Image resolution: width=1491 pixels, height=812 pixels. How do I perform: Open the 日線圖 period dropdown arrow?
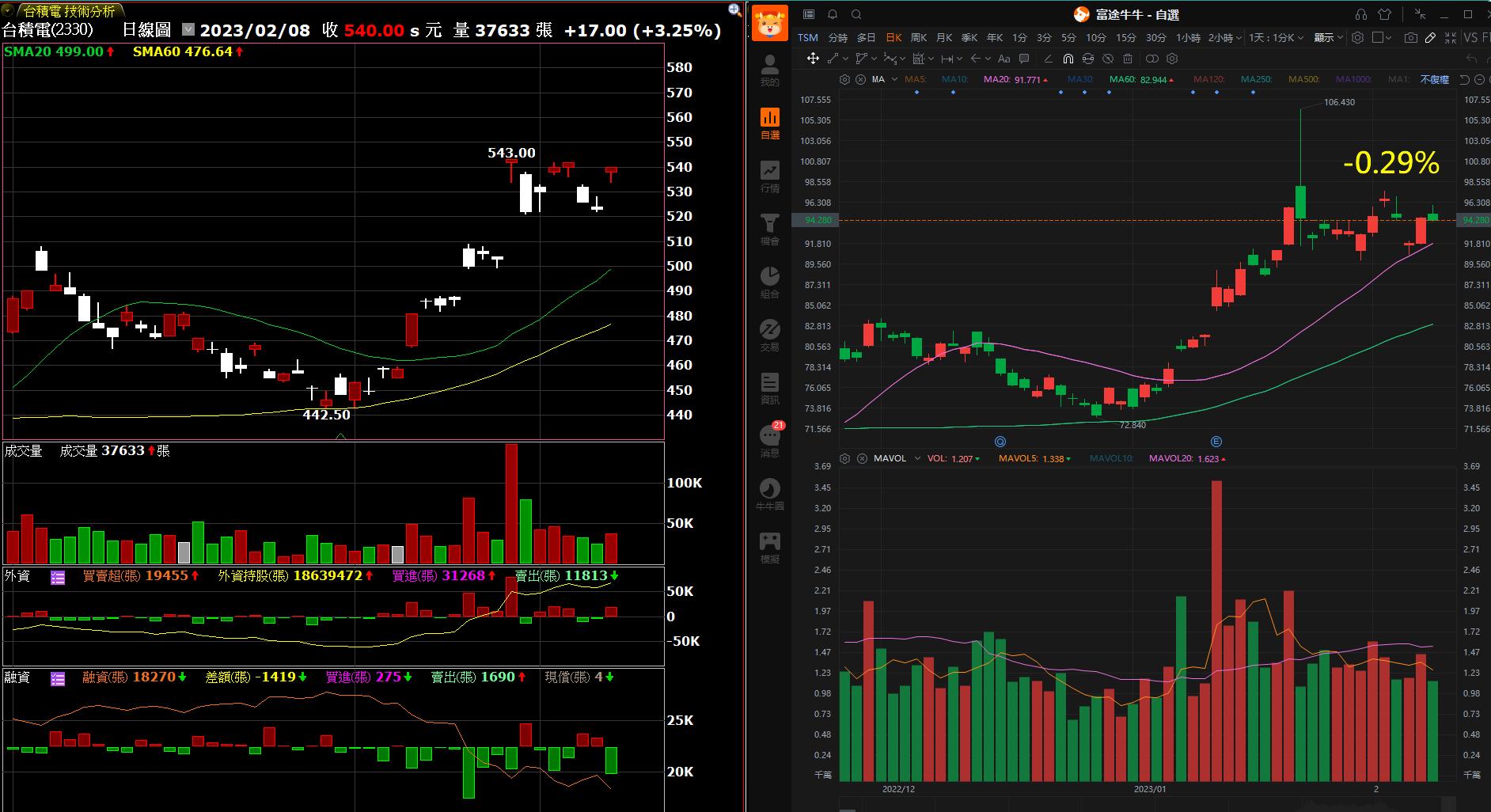point(188,29)
